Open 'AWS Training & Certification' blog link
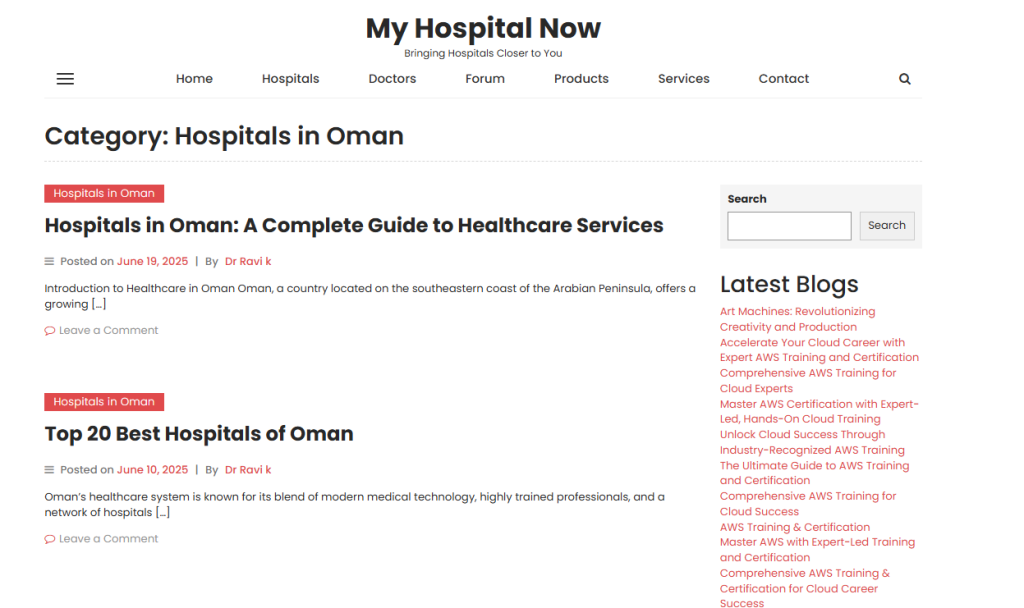This screenshot has height=608, width=1024. click(795, 527)
